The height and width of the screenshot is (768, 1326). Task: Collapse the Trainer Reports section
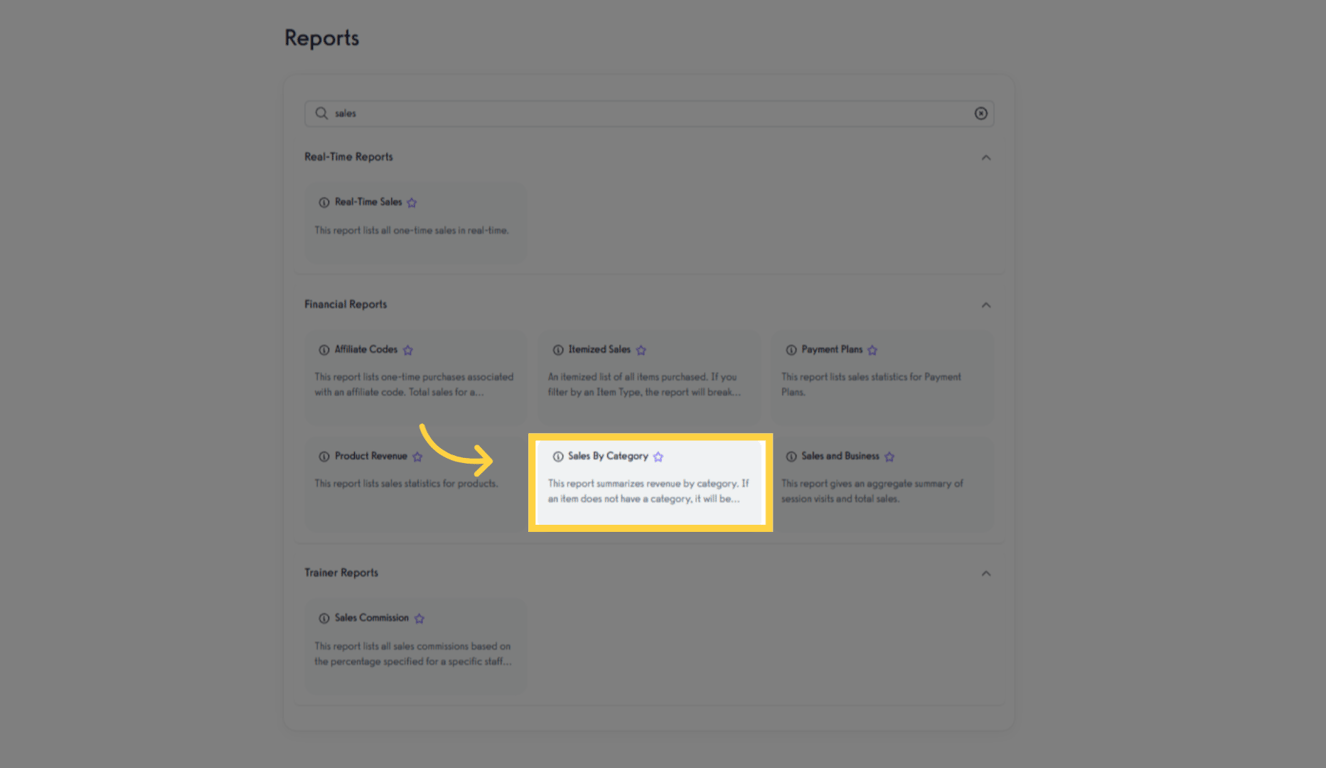pyautogui.click(x=987, y=572)
